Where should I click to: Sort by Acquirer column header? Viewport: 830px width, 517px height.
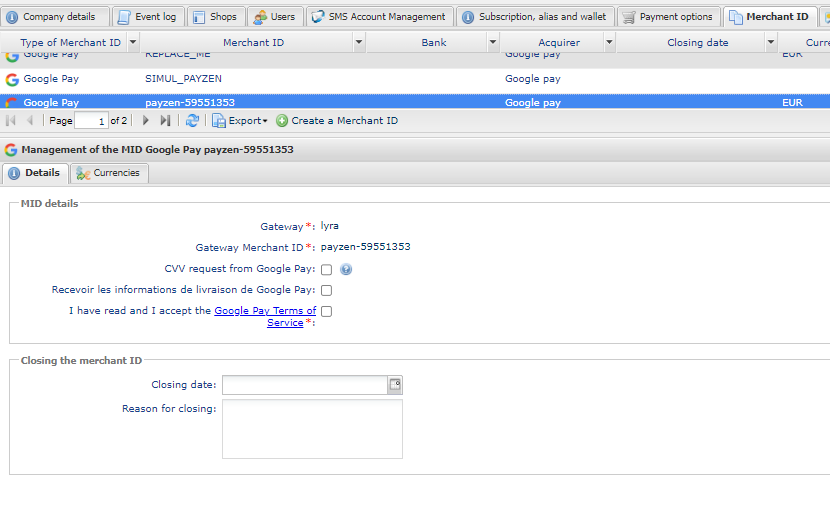click(558, 43)
